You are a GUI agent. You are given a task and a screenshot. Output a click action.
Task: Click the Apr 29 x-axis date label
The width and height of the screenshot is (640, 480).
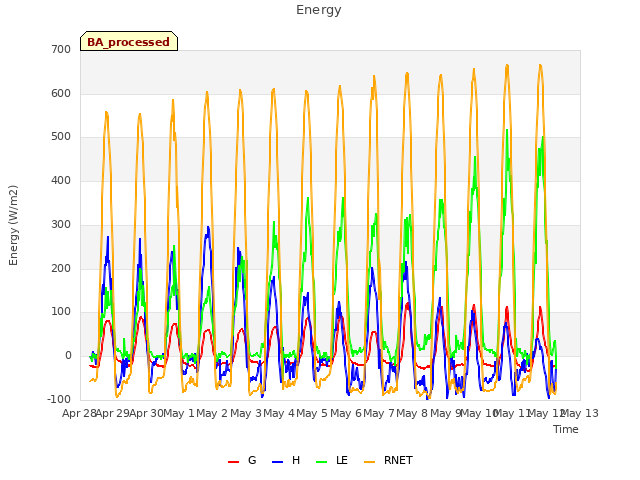click(112, 413)
